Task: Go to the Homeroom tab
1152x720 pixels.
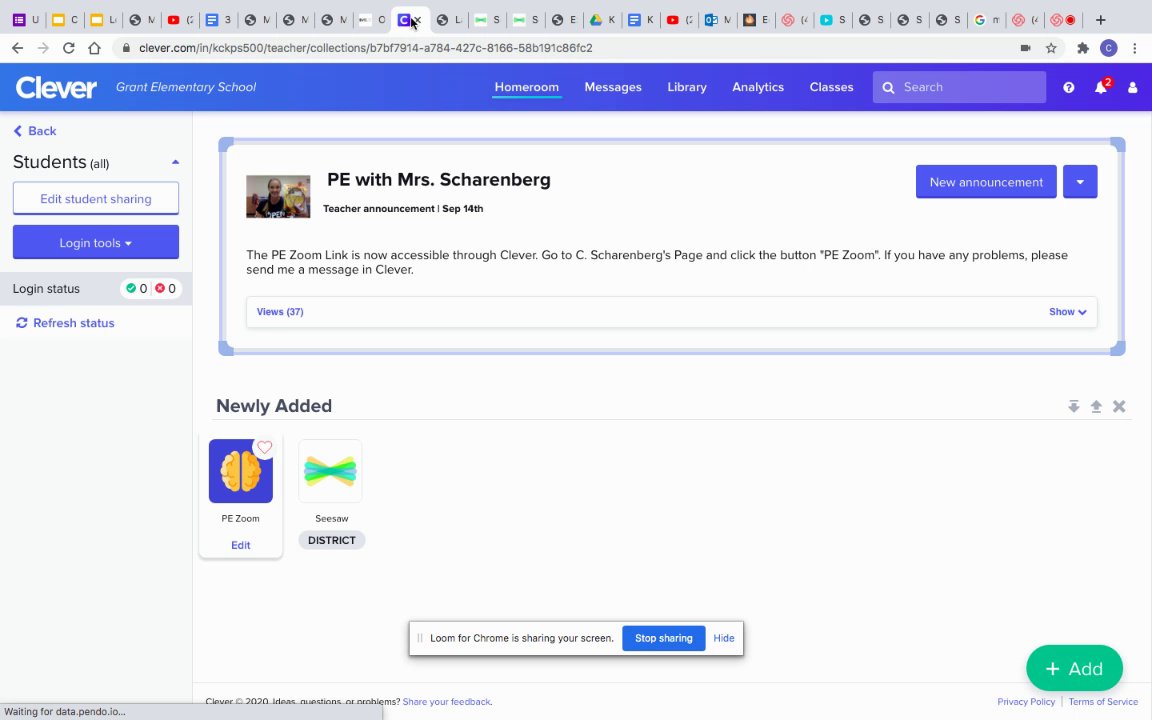Action: click(x=527, y=87)
